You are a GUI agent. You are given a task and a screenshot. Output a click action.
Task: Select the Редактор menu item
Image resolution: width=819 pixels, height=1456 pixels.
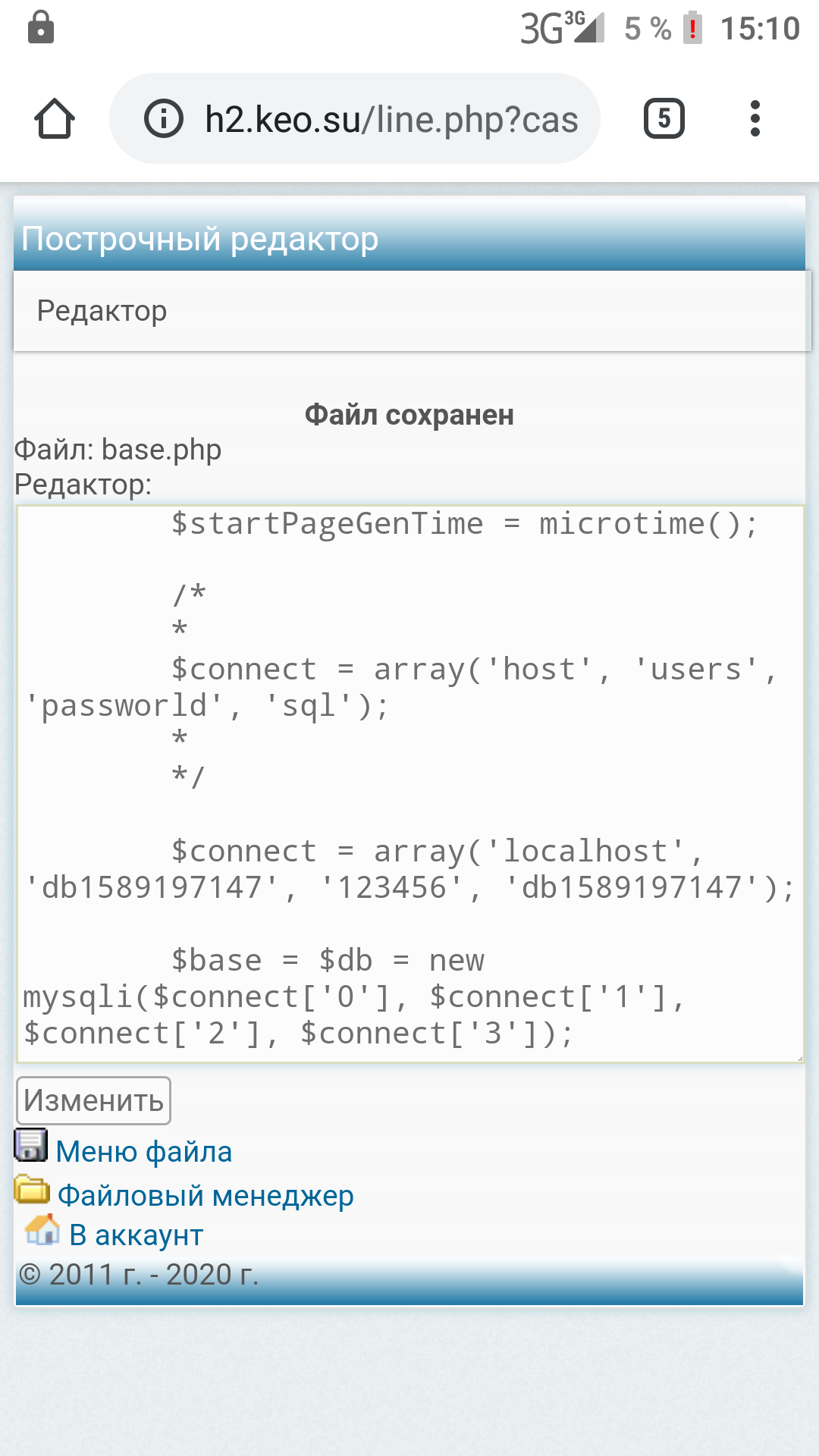102,311
